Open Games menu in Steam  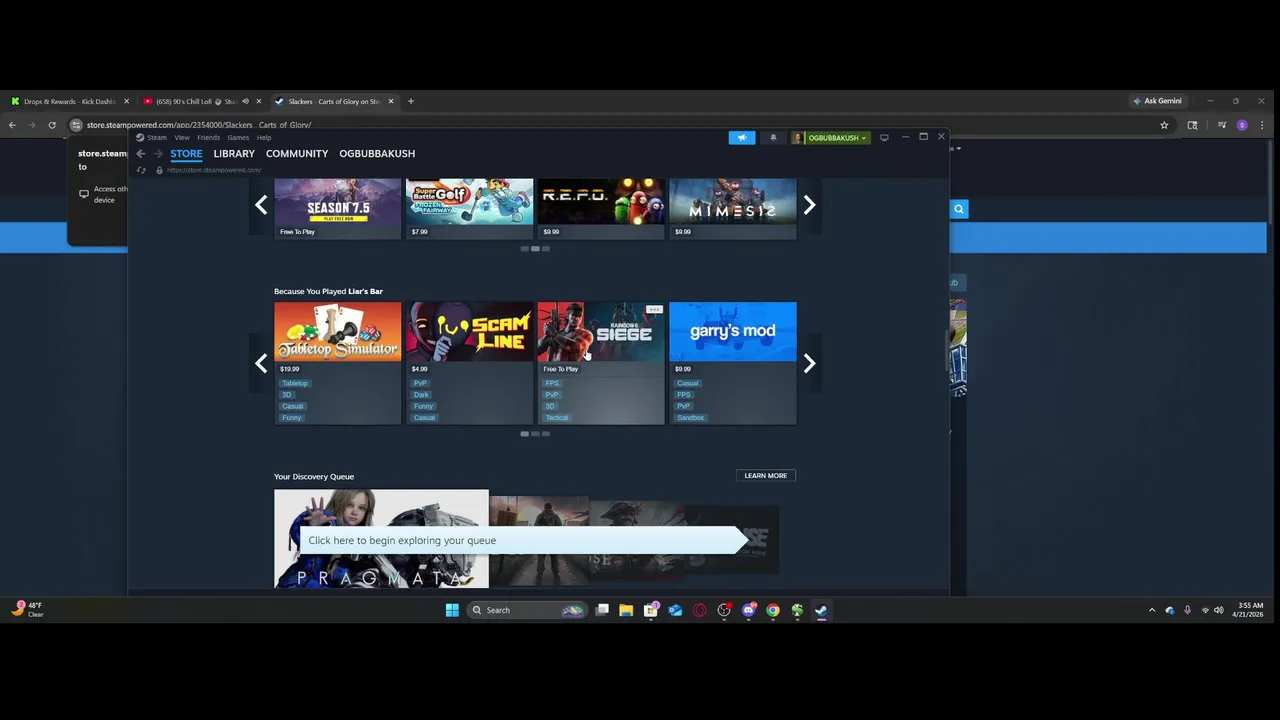tap(238, 138)
